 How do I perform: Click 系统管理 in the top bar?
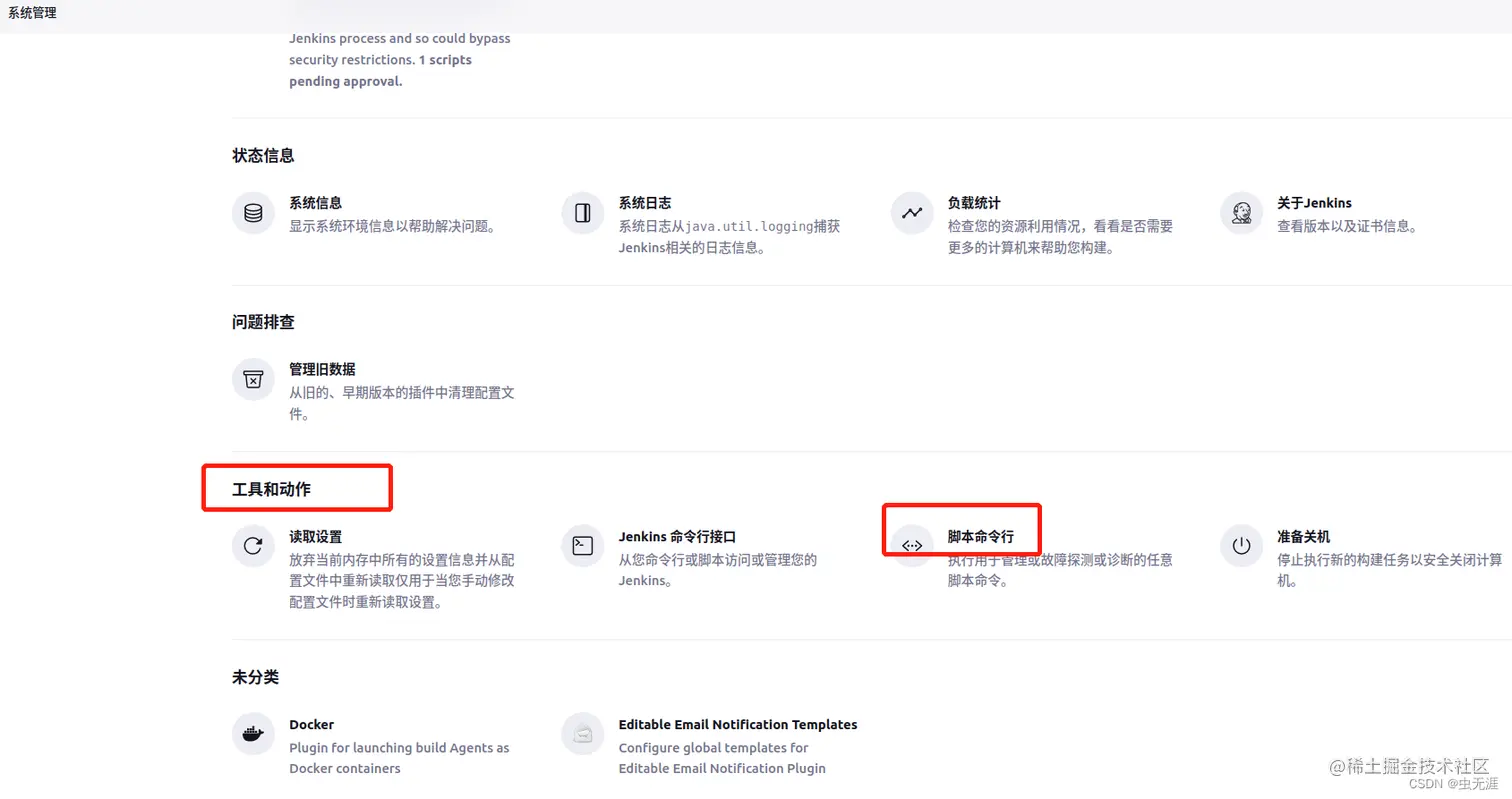(x=31, y=13)
